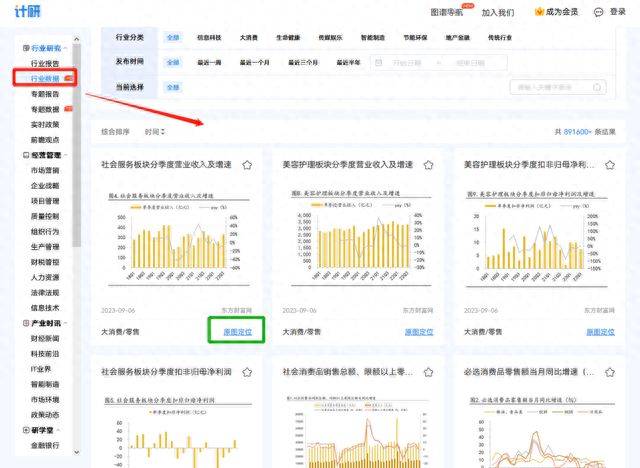Sort results by 综合排序
The image size is (640, 468).
pyautogui.click(x=115, y=132)
